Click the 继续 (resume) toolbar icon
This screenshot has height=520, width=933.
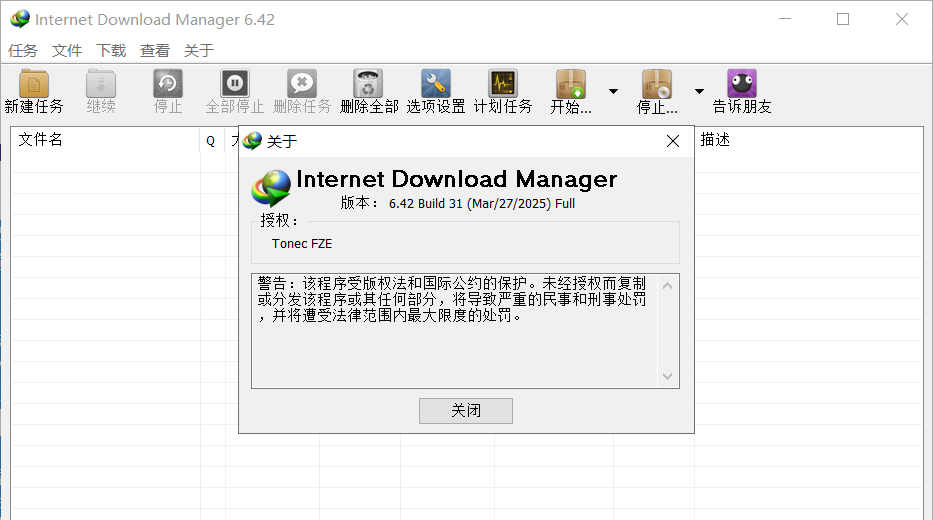click(x=101, y=83)
